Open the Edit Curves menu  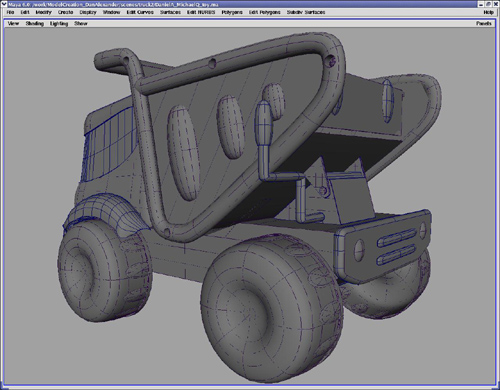point(140,12)
